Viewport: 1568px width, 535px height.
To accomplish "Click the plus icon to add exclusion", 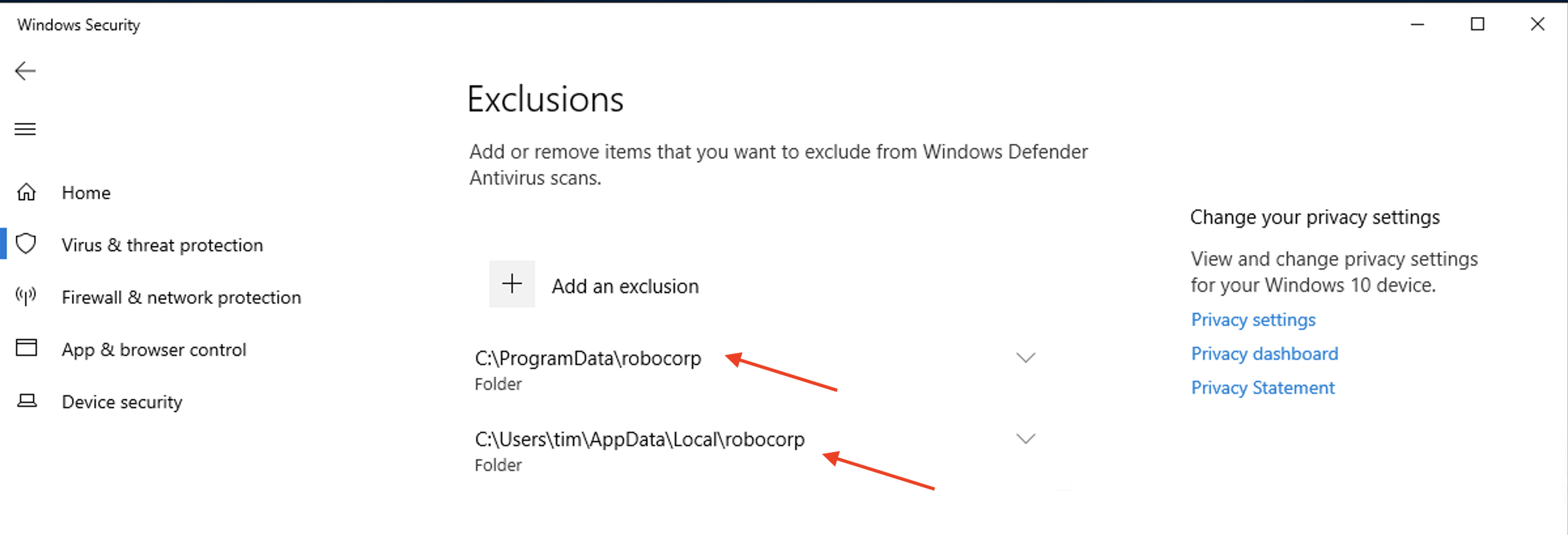I will [512, 284].
